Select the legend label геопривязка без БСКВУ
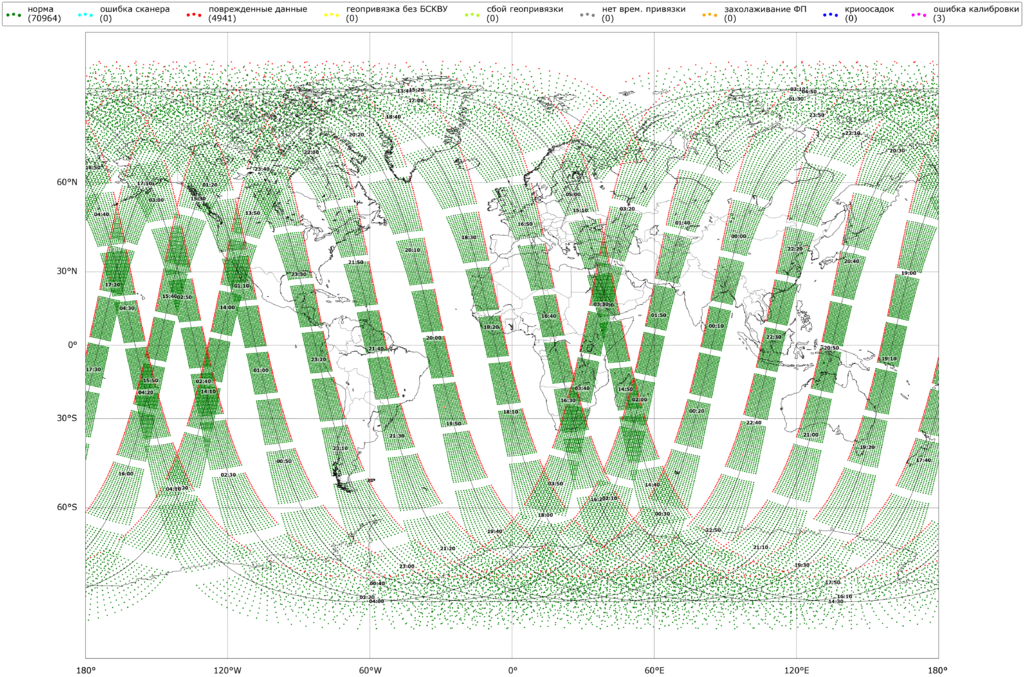The height and width of the screenshot is (677, 1024). tap(397, 9)
